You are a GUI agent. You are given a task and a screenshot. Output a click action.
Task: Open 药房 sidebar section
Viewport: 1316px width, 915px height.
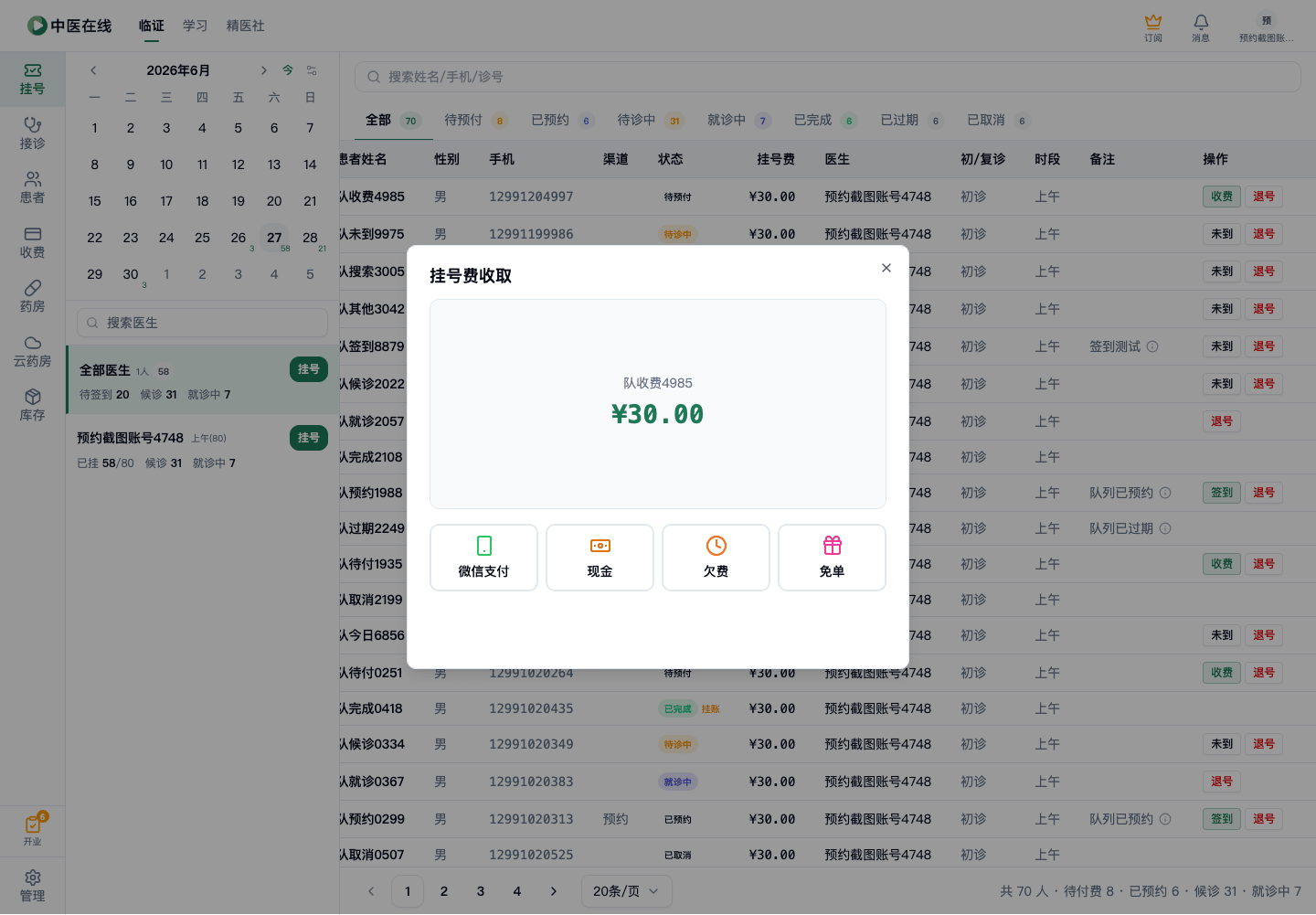click(x=32, y=297)
